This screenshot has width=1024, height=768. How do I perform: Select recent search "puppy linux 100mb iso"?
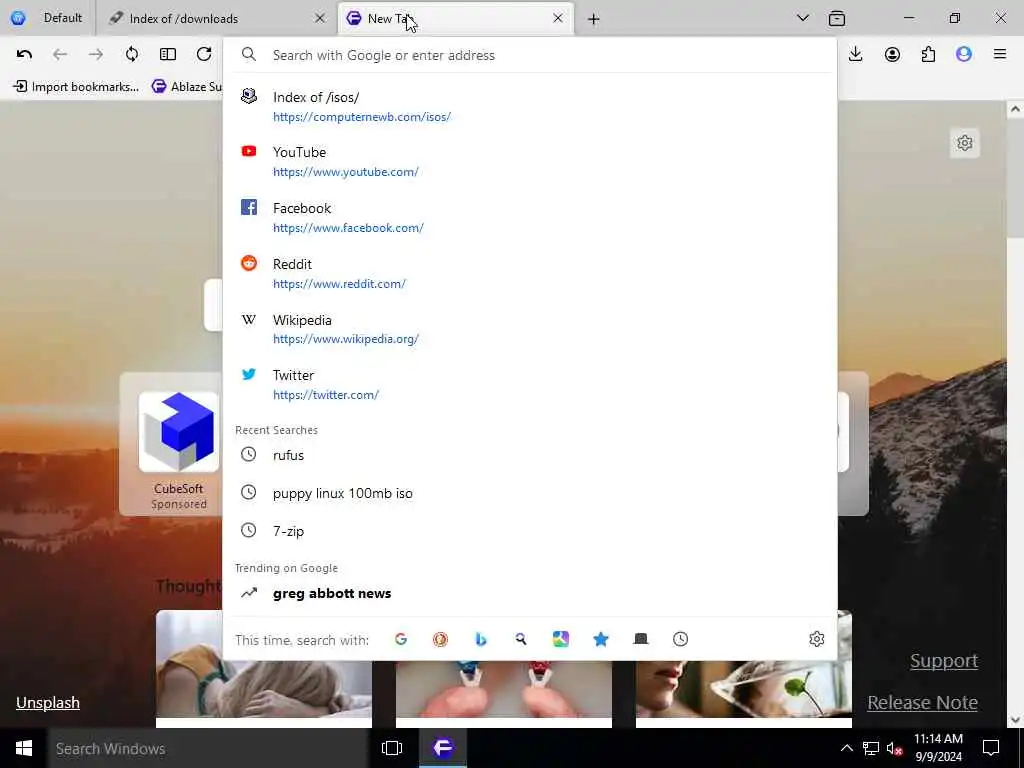(x=530, y=493)
